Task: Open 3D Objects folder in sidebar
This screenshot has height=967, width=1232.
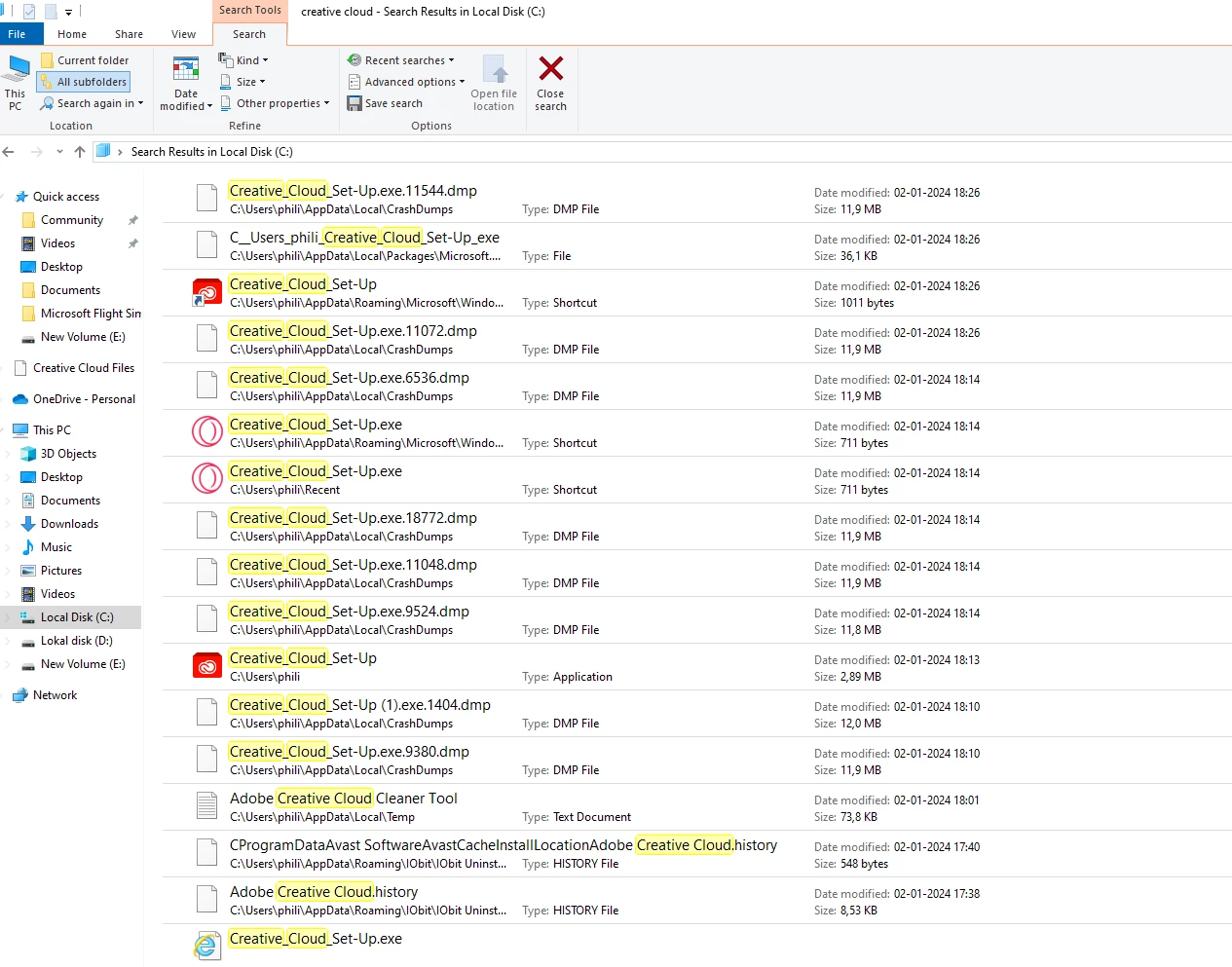Action: click(x=68, y=454)
